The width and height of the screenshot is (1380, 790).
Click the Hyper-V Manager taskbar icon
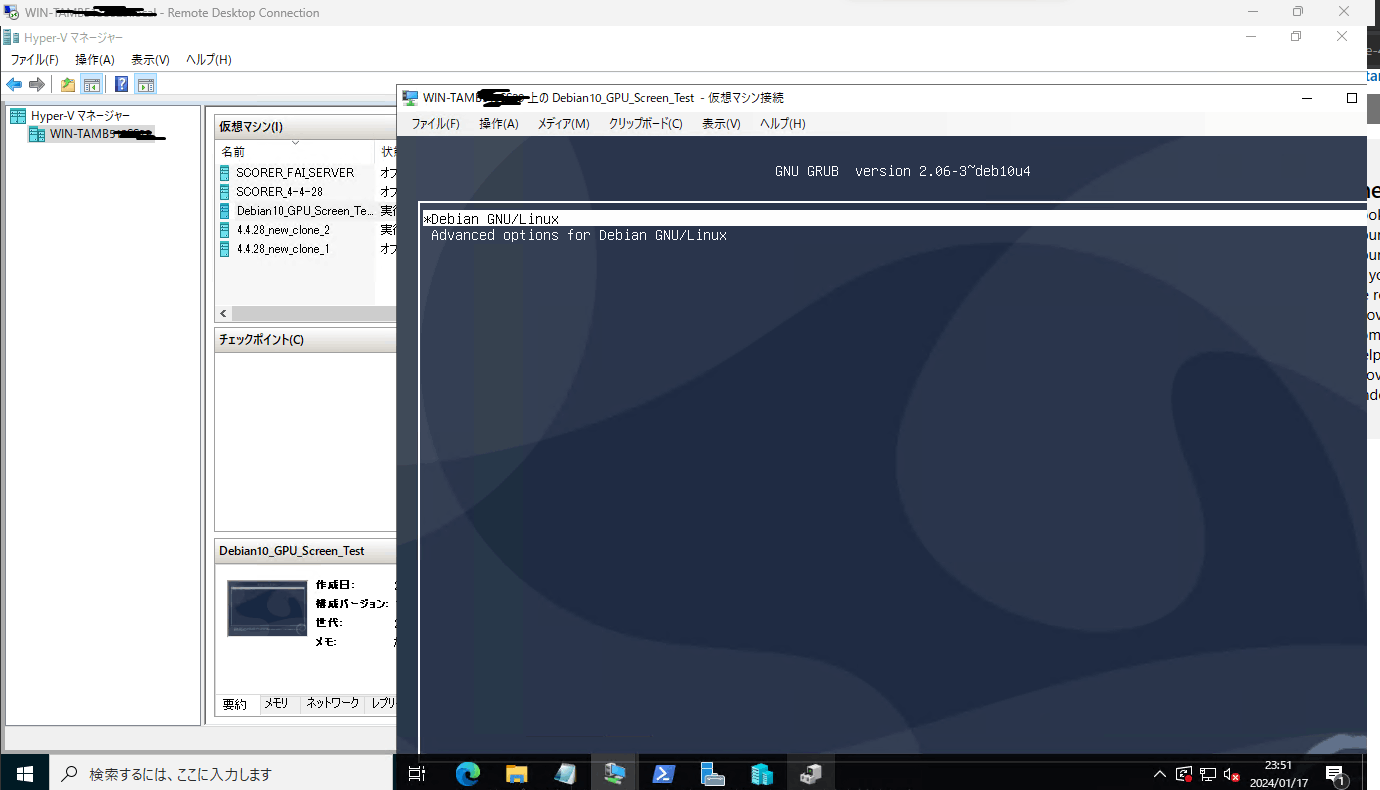(x=761, y=773)
